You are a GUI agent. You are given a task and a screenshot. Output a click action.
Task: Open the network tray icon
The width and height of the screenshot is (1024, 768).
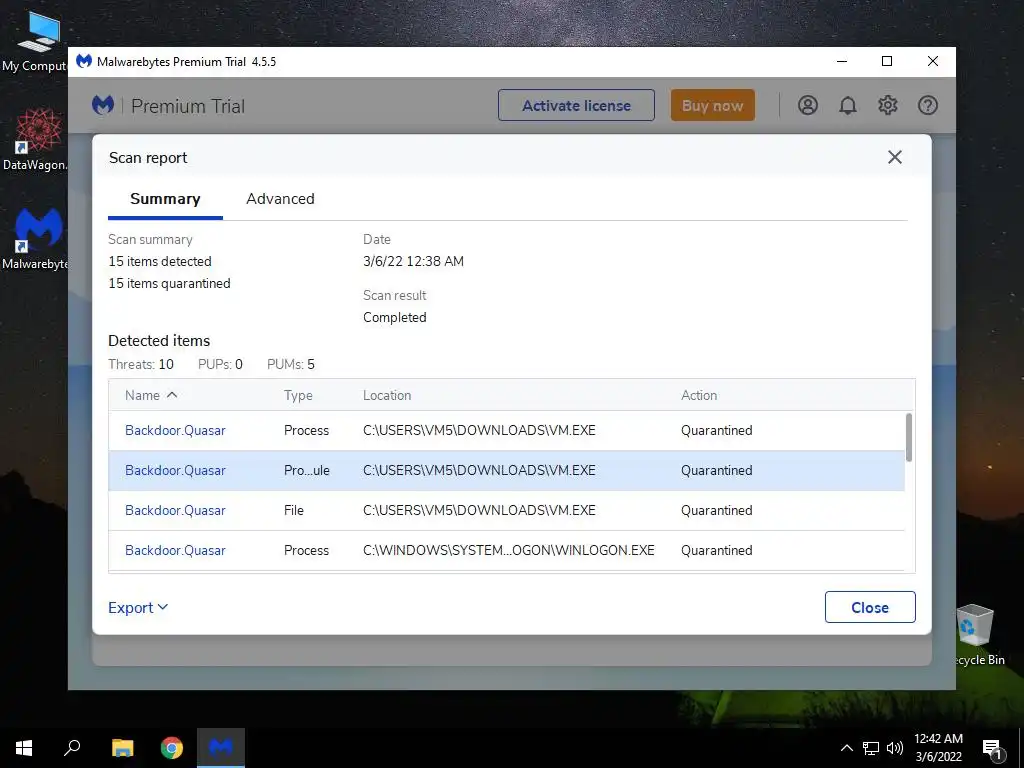[871, 748]
